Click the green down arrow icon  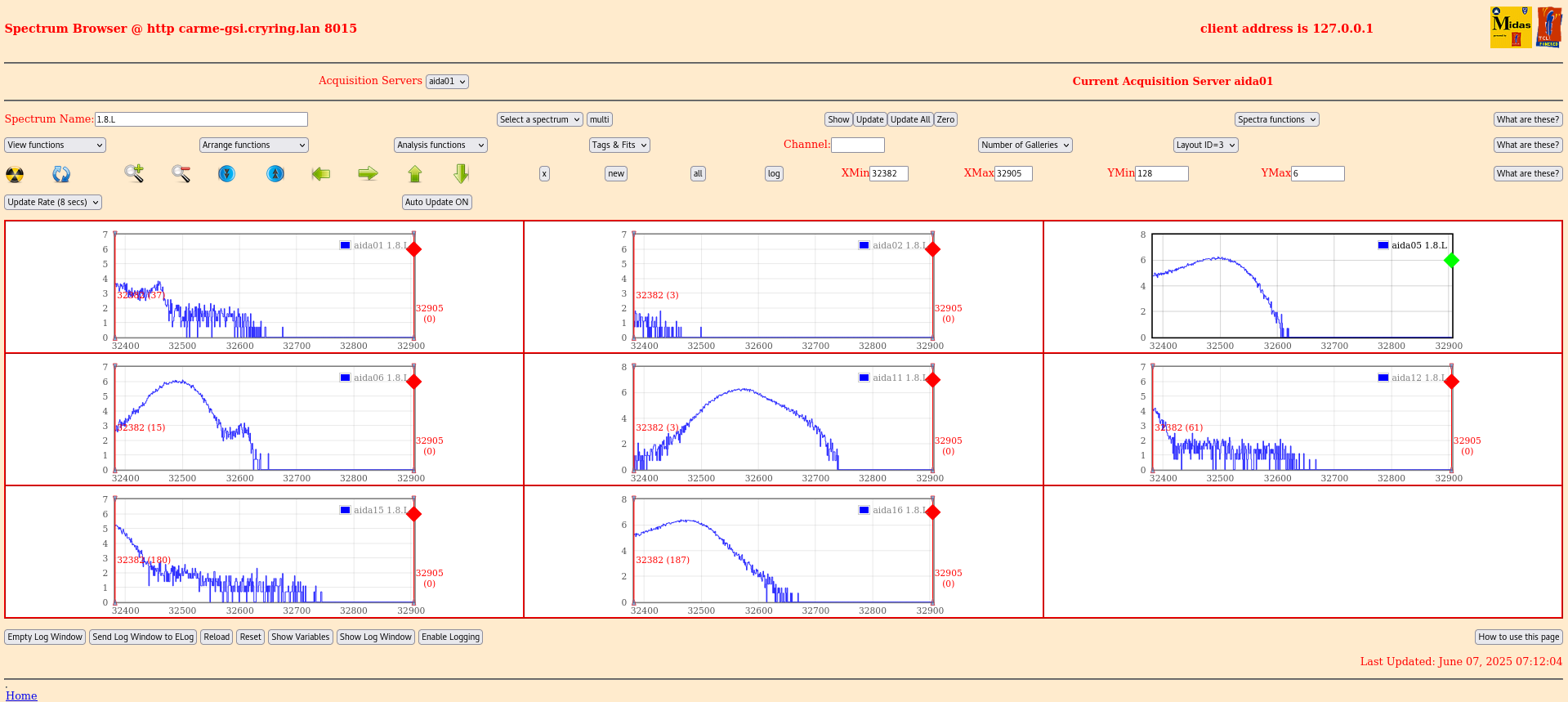point(462,173)
